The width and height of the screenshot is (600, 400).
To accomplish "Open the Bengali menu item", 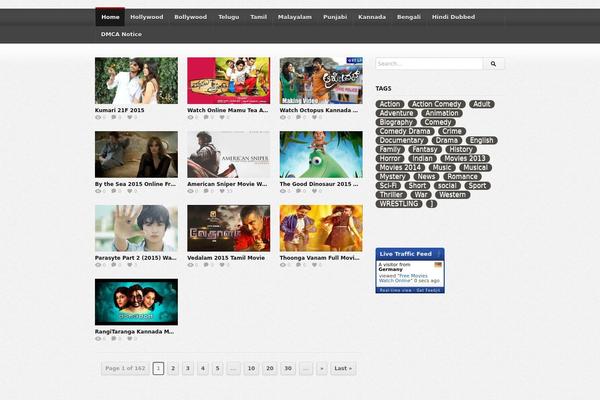I will (x=409, y=17).
